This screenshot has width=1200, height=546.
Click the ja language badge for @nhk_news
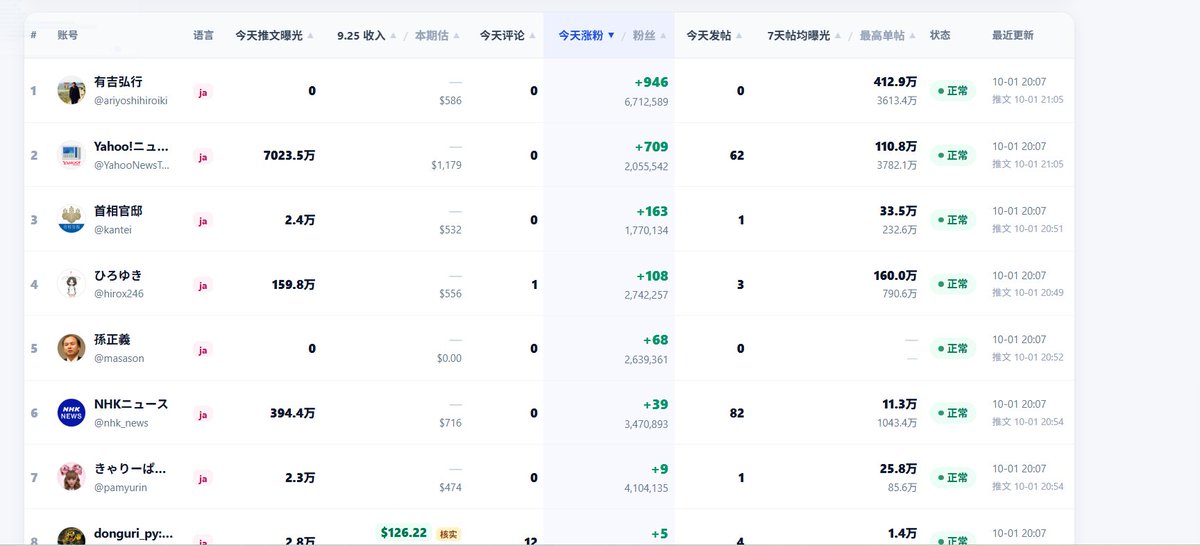point(203,414)
